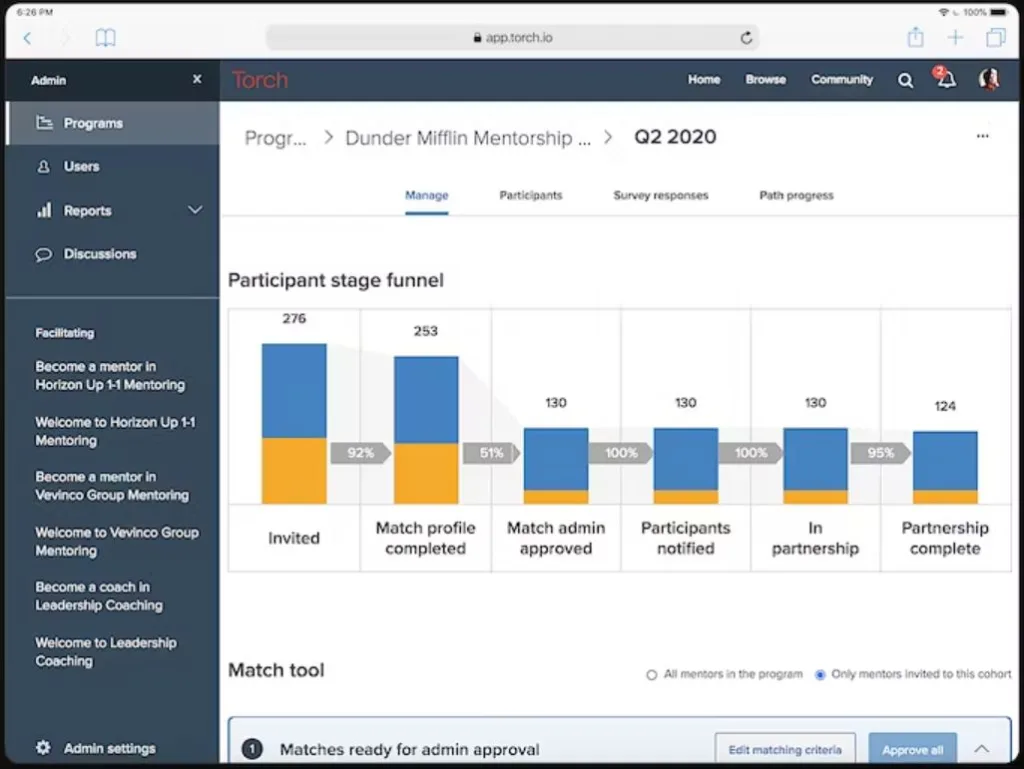The image size is (1024, 769).
Task: Open the search magnifier in the top bar
Action: pyautogui.click(x=905, y=80)
